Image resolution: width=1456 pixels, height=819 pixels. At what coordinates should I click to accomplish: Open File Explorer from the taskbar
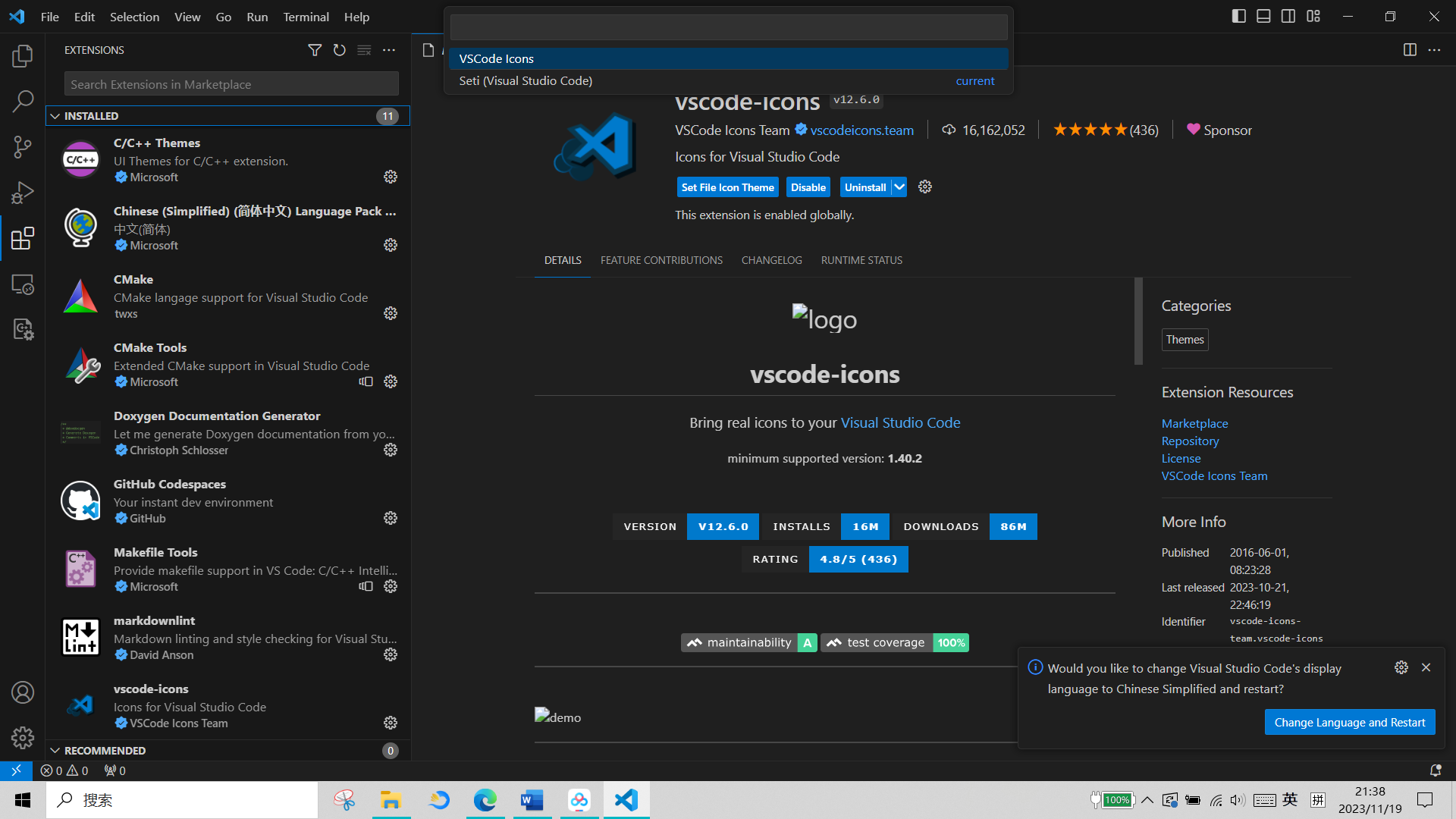click(x=391, y=800)
